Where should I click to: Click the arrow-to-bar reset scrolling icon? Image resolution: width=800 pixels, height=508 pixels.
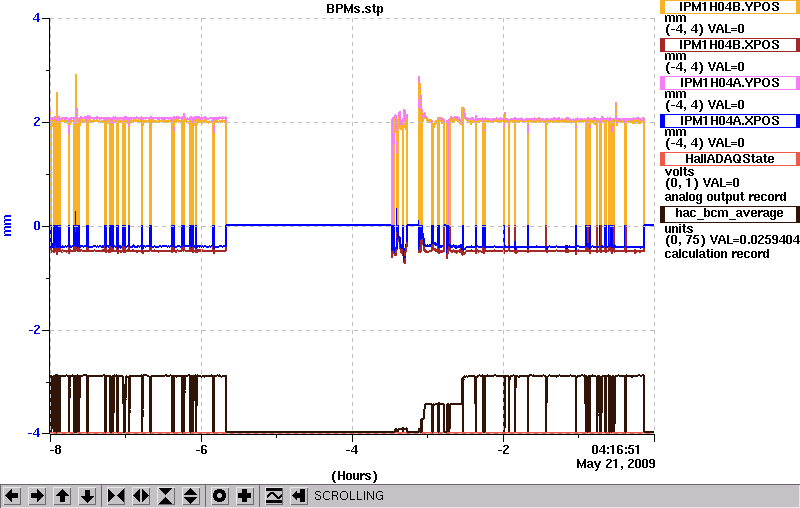(299, 496)
